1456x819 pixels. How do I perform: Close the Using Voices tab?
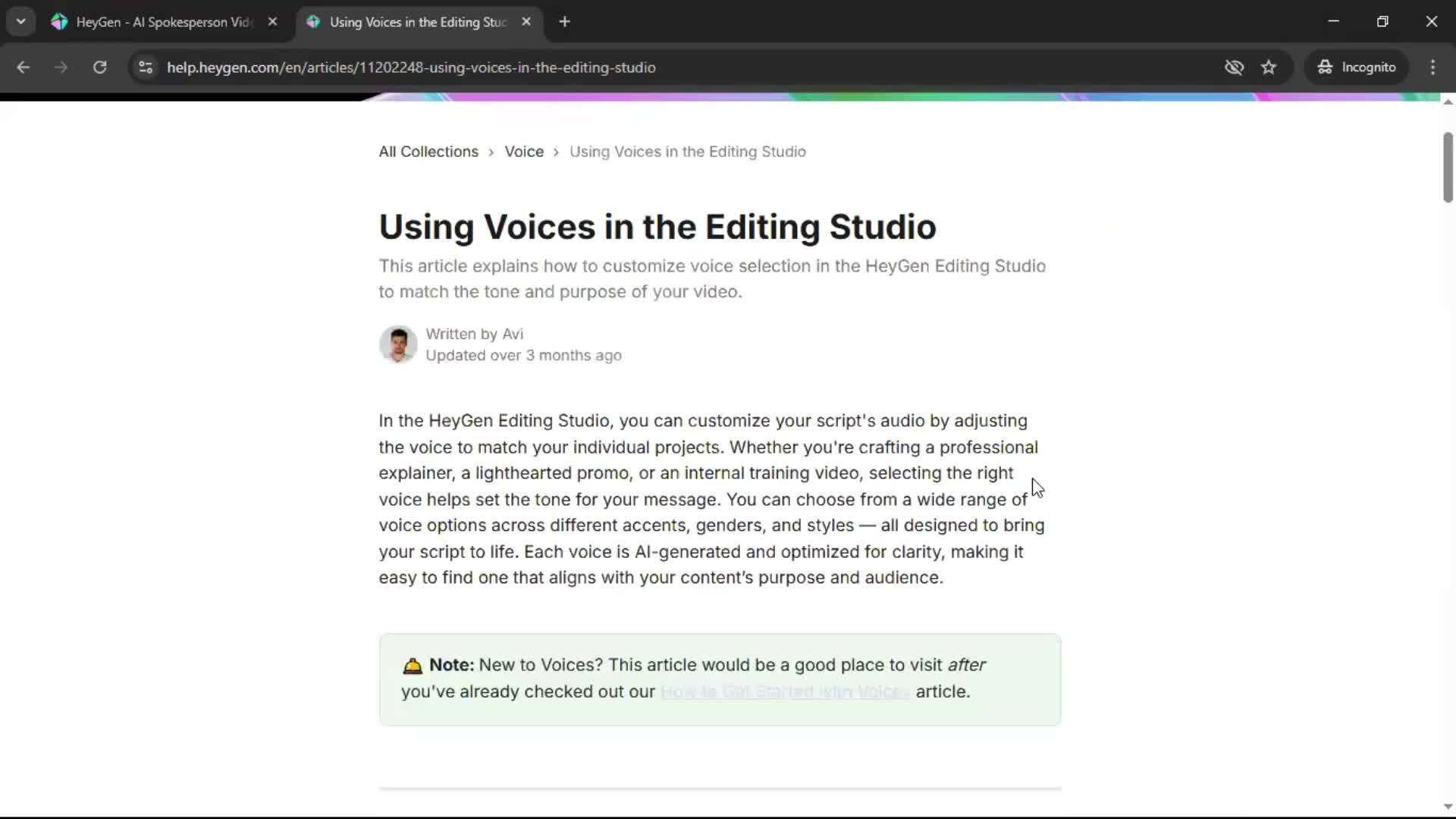(x=526, y=22)
